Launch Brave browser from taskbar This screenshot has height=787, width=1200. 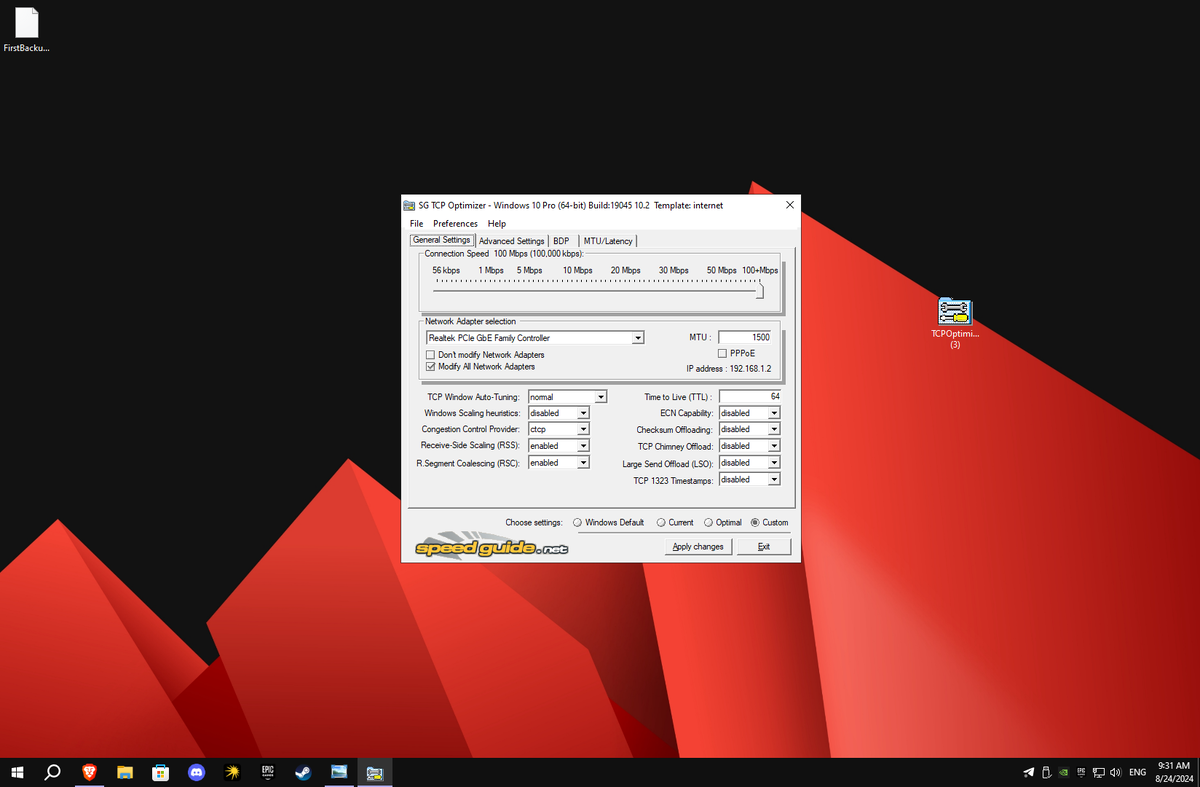point(90,772)
